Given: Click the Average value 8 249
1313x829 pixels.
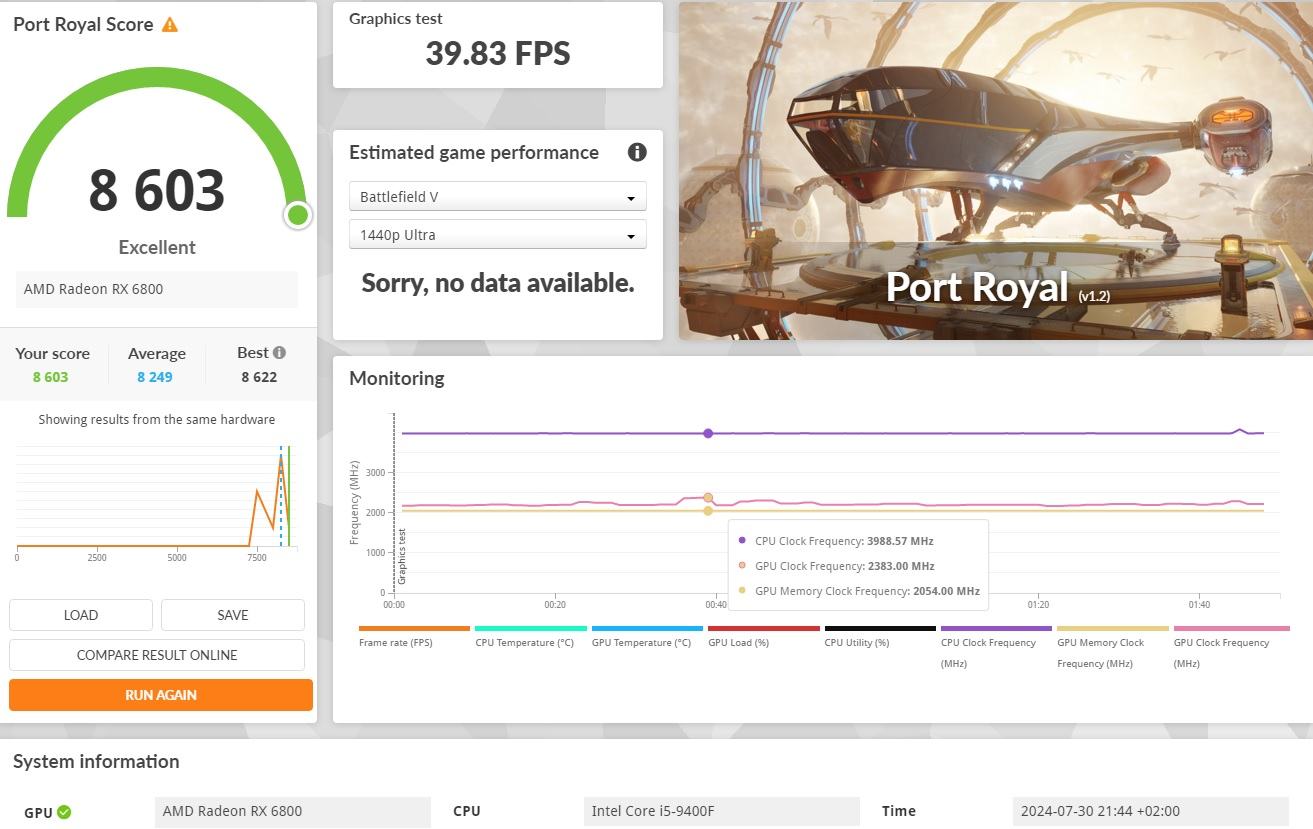Looking at the screenshot, I should (155, 377).
